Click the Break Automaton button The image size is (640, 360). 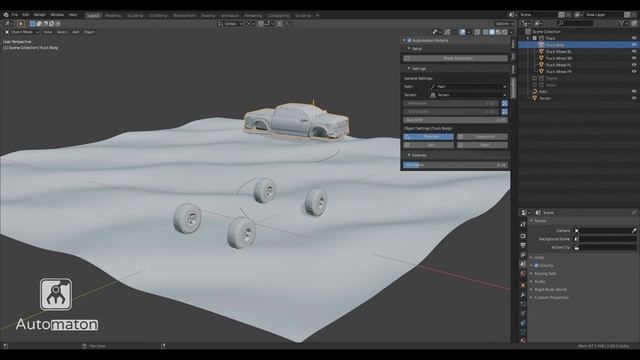pos(456,58)
